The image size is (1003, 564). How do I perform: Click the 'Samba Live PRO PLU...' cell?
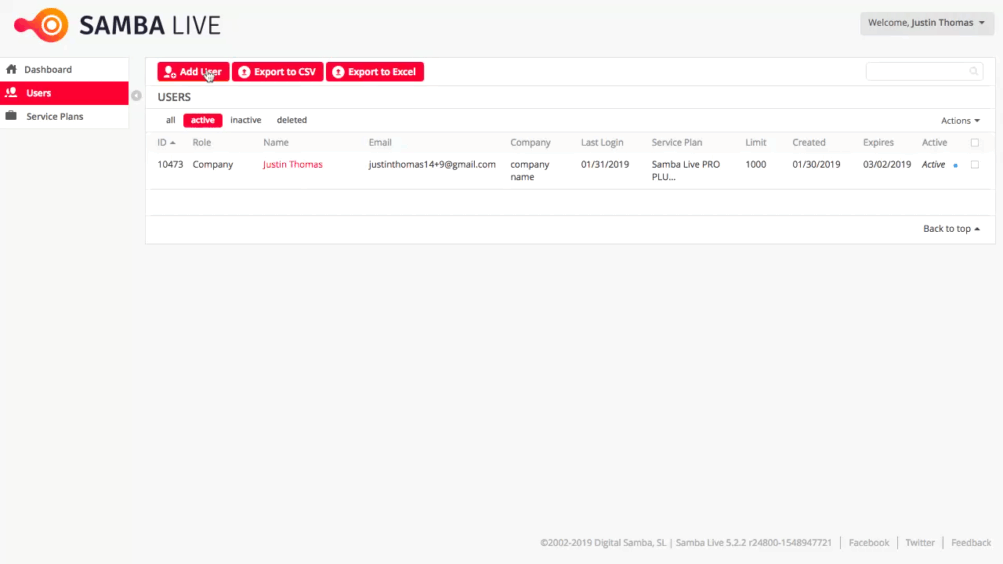[686, 171]
